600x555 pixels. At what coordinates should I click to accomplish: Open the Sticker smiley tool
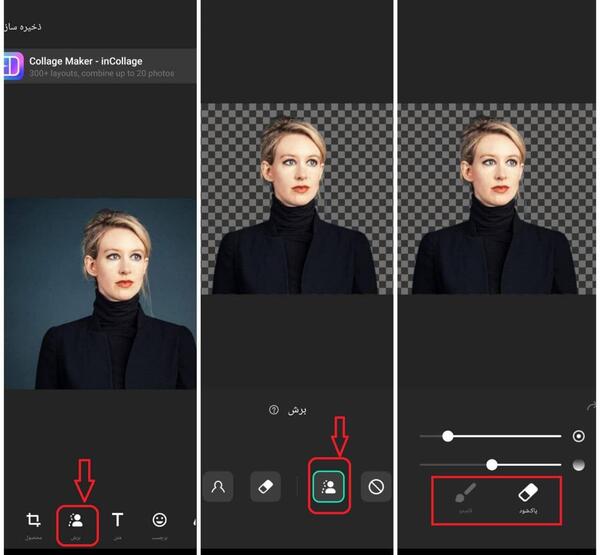[x=160, y=524]
